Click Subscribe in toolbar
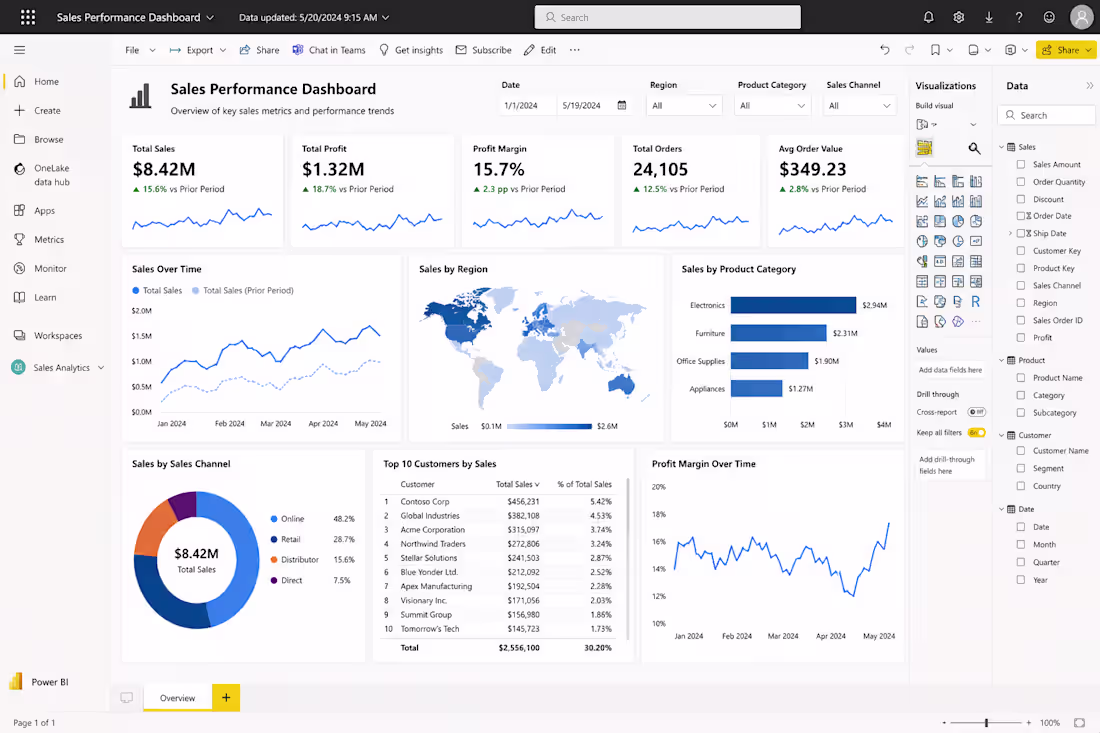The height and width of the screenshot is (733, 1100). point(483,50)
